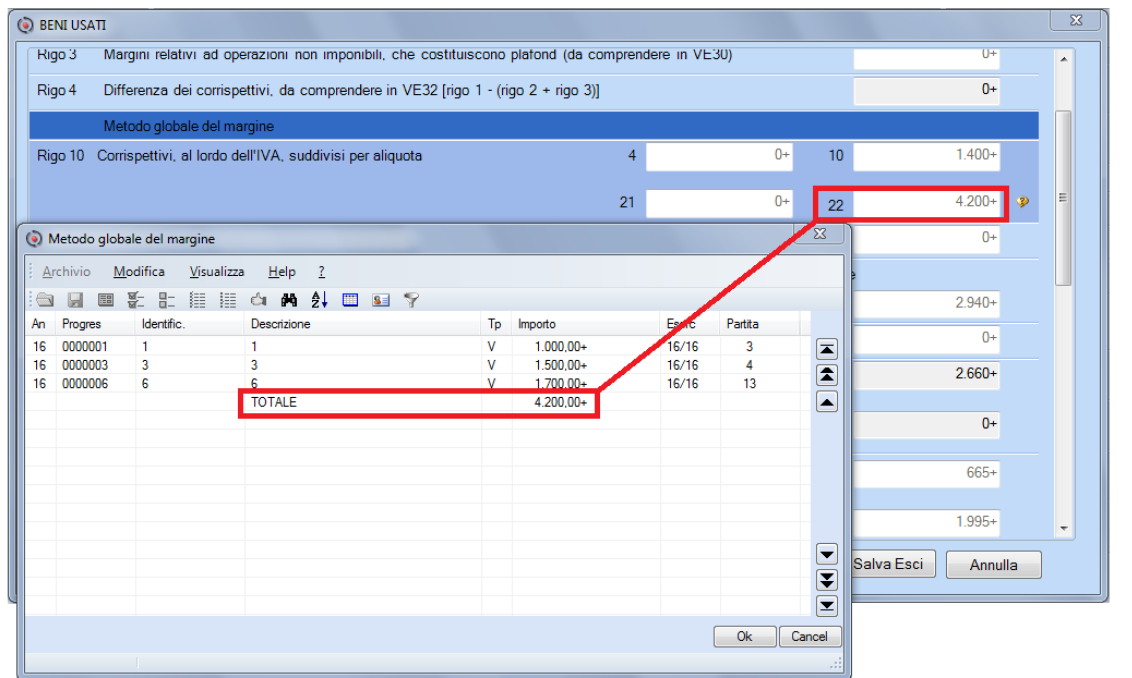Click the Rigo 10 field labeled 10
The width and height of the screenshot is (1132, 678).
point(926,156)
